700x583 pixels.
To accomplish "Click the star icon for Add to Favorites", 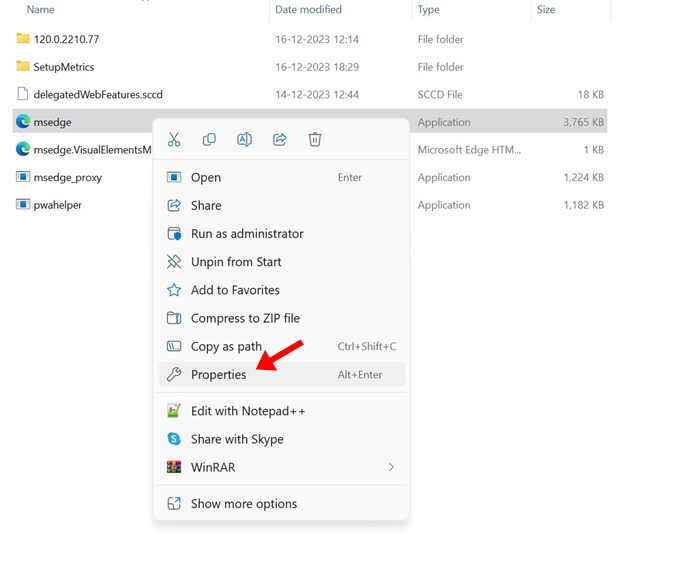I will (174, 290).
